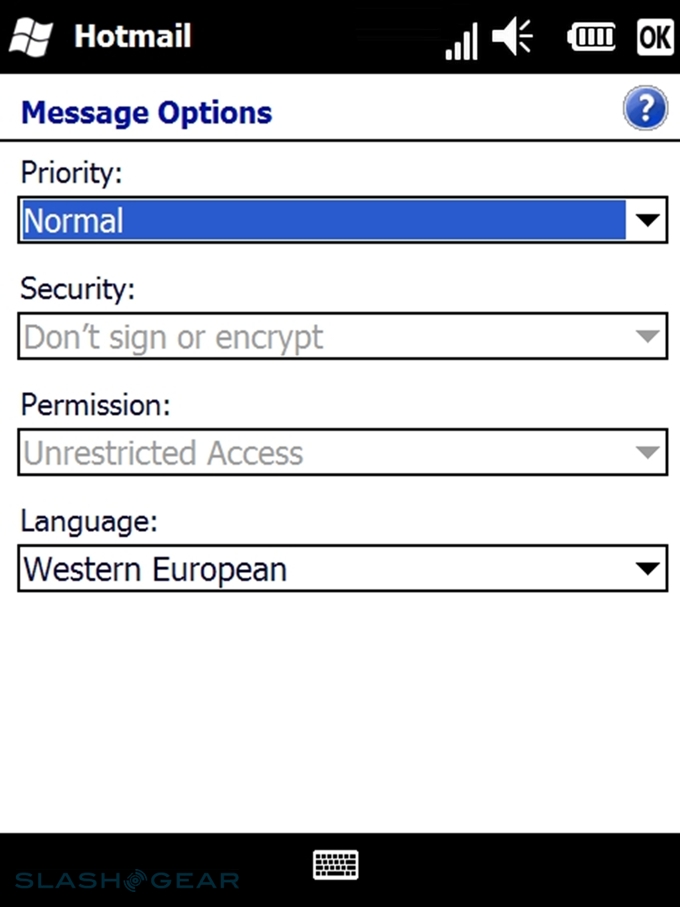Expand the Language dropdown arrow
Image resolution: width=680 pixels, height=907 pixels.
click(x=649, y=569)
